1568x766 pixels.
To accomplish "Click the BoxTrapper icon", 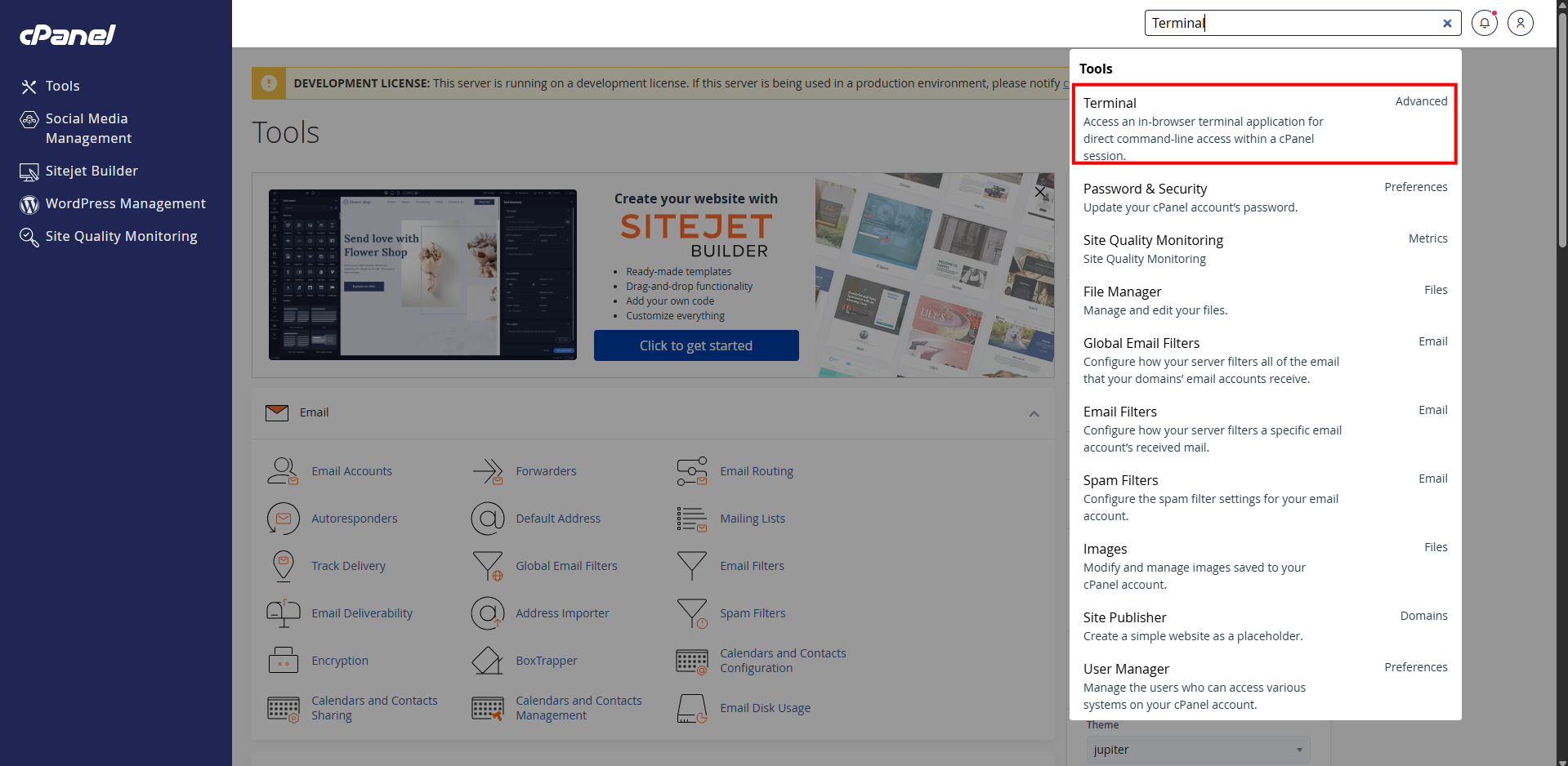I will [x=488, y=661].
